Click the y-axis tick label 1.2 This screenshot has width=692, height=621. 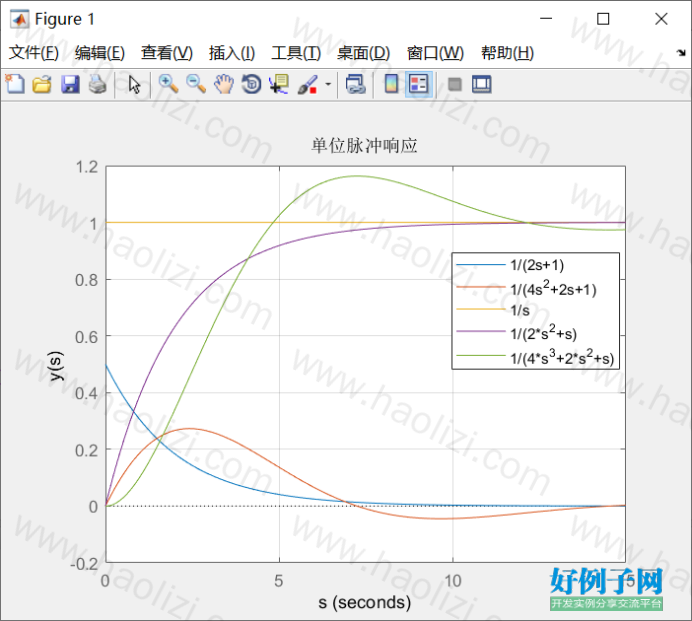pyautogui.click(x=87, y=167)
